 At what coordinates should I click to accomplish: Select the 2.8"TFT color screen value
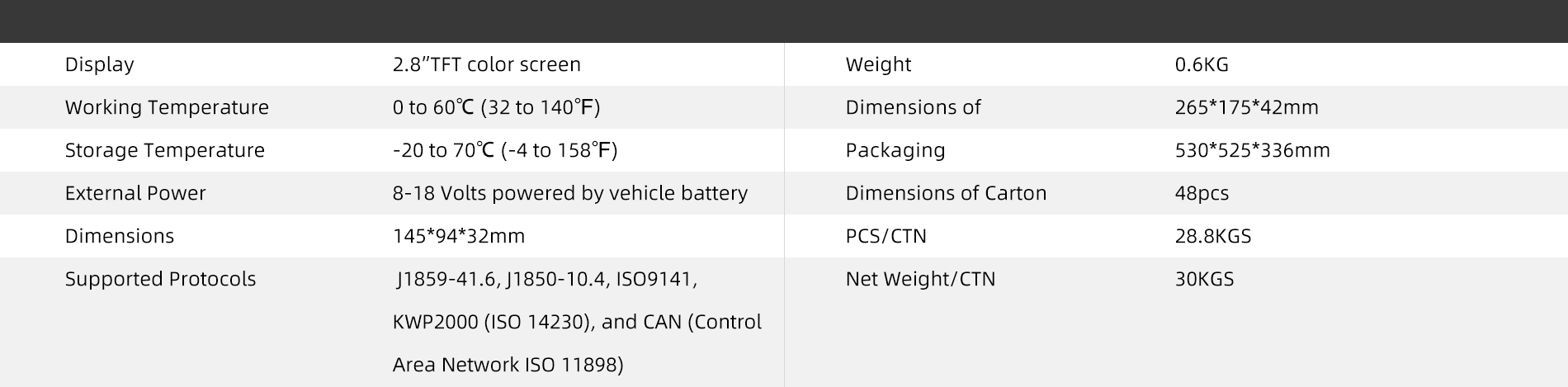pyautogui.click(x=486, y=64)
